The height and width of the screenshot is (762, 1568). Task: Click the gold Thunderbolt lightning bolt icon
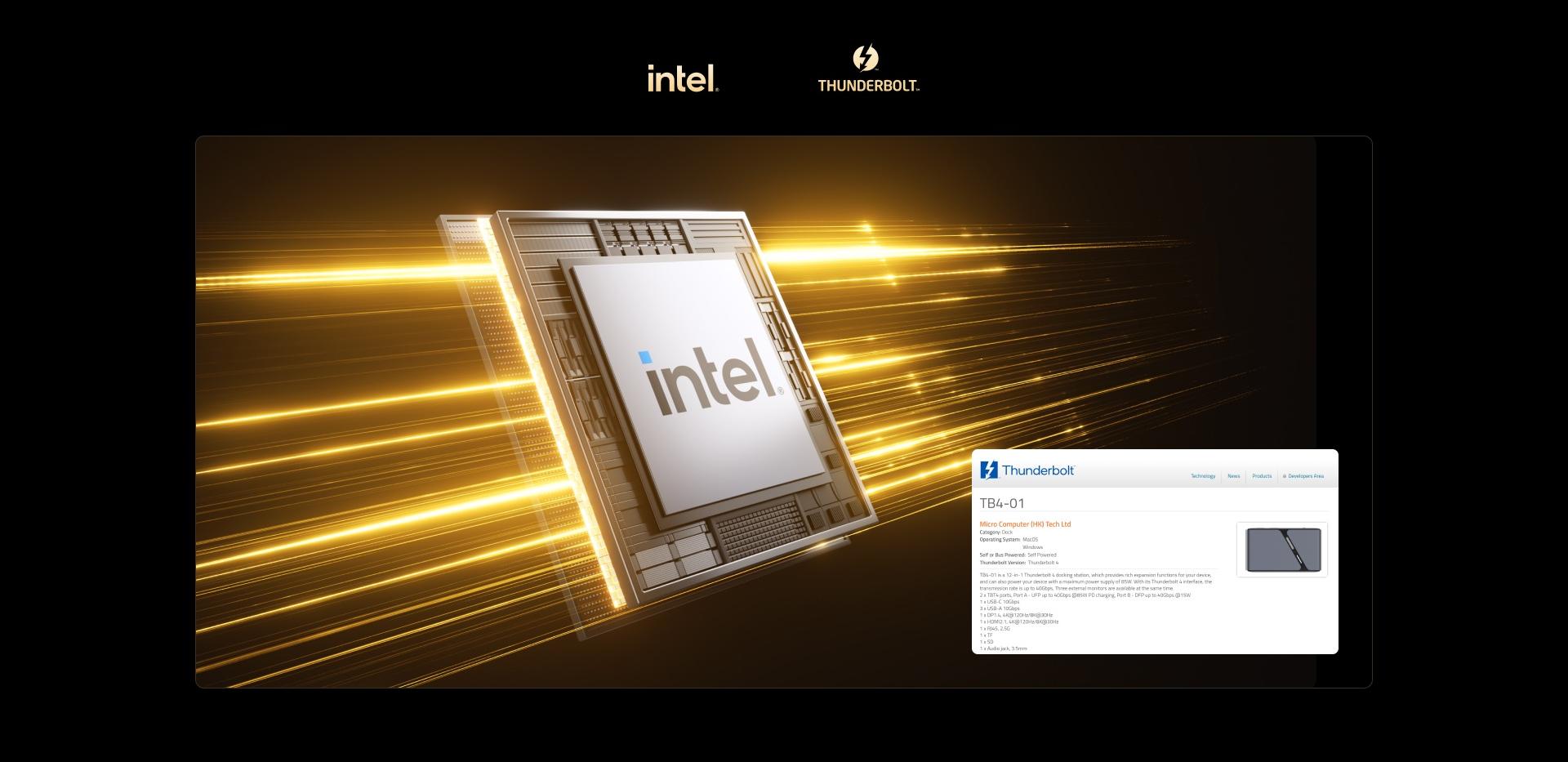(x=865, y=58)
